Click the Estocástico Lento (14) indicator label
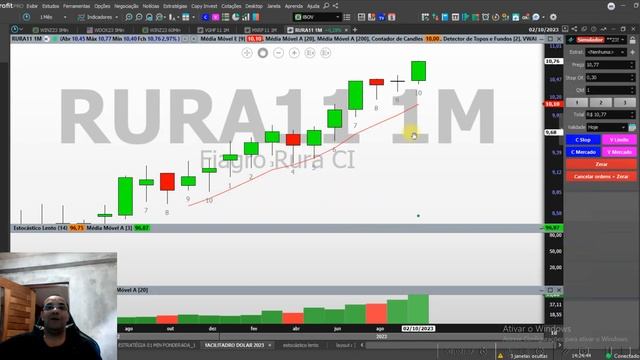 click(x=40, y=228)
